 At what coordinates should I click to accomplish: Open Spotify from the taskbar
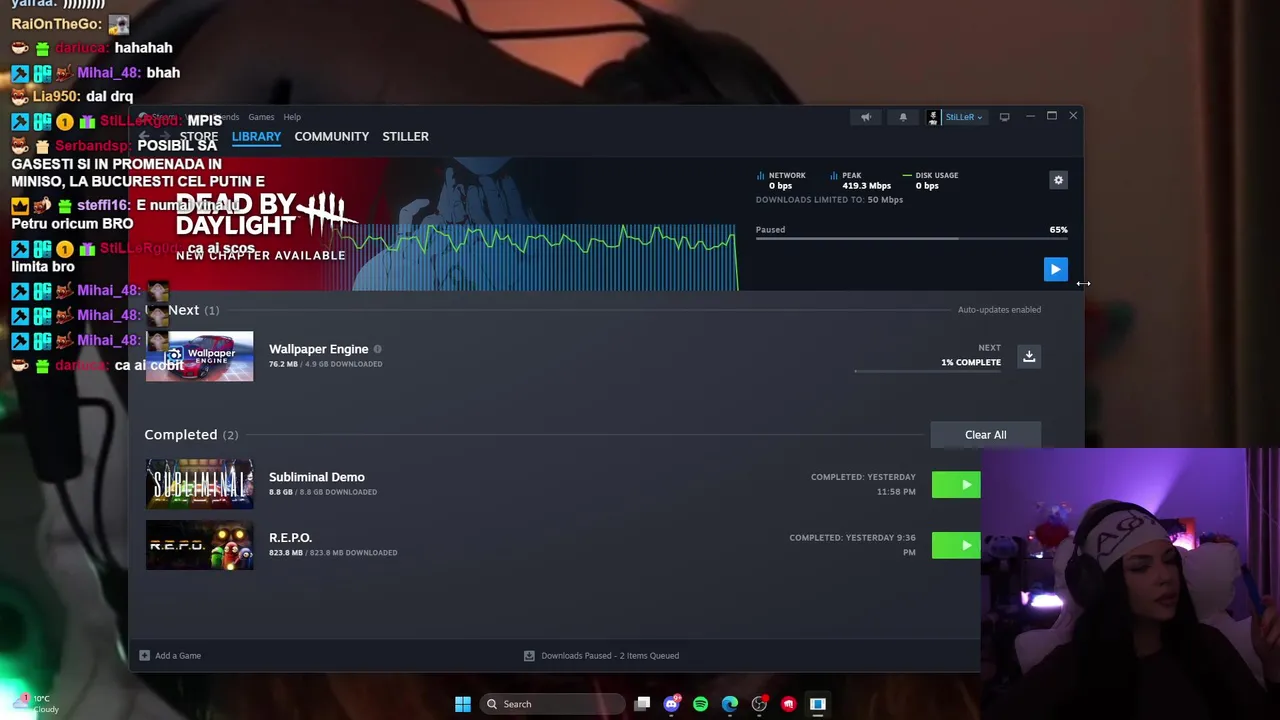pyautogui.click(x=700, y=704)
